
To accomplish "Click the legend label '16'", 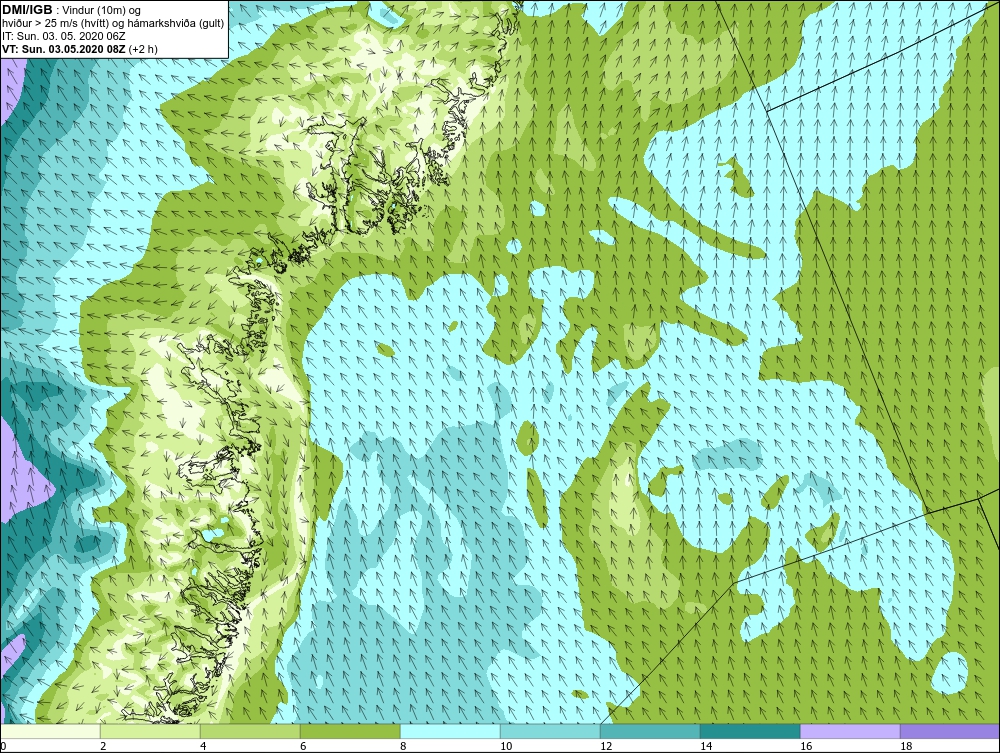I will 805,746.
